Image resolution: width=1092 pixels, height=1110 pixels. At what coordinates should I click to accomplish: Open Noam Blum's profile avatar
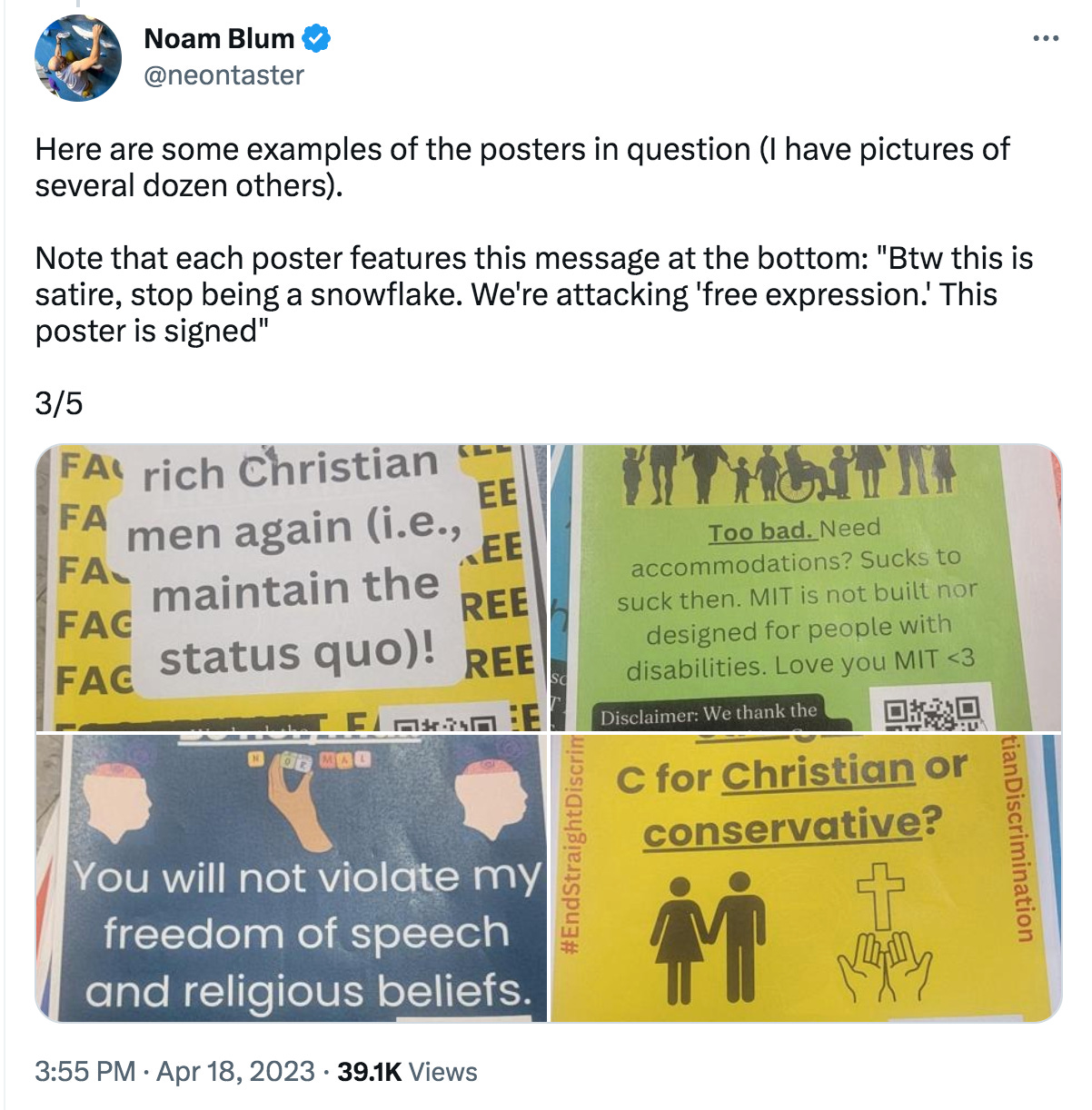[78, 56]
